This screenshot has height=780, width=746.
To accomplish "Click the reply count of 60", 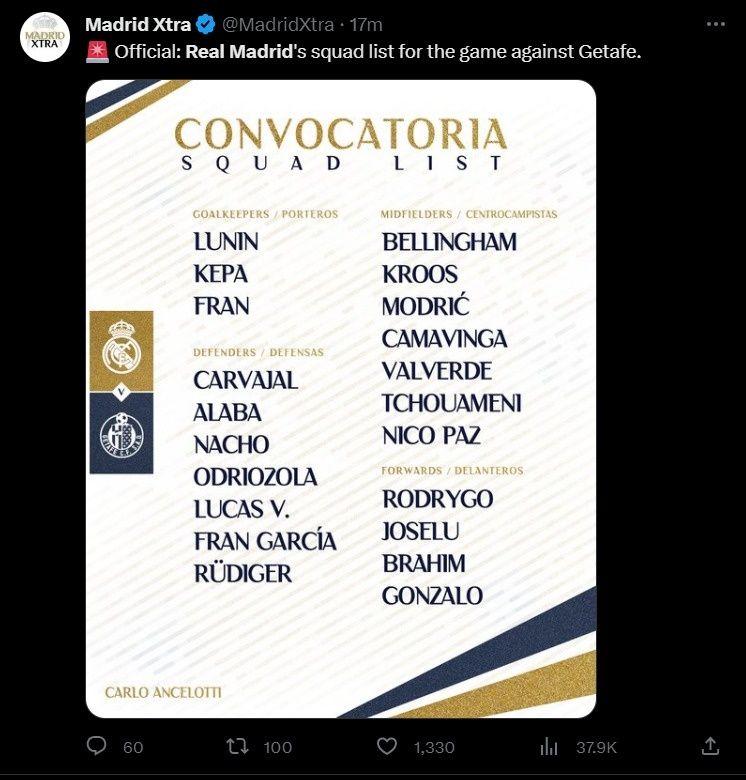I will [133, 747].
